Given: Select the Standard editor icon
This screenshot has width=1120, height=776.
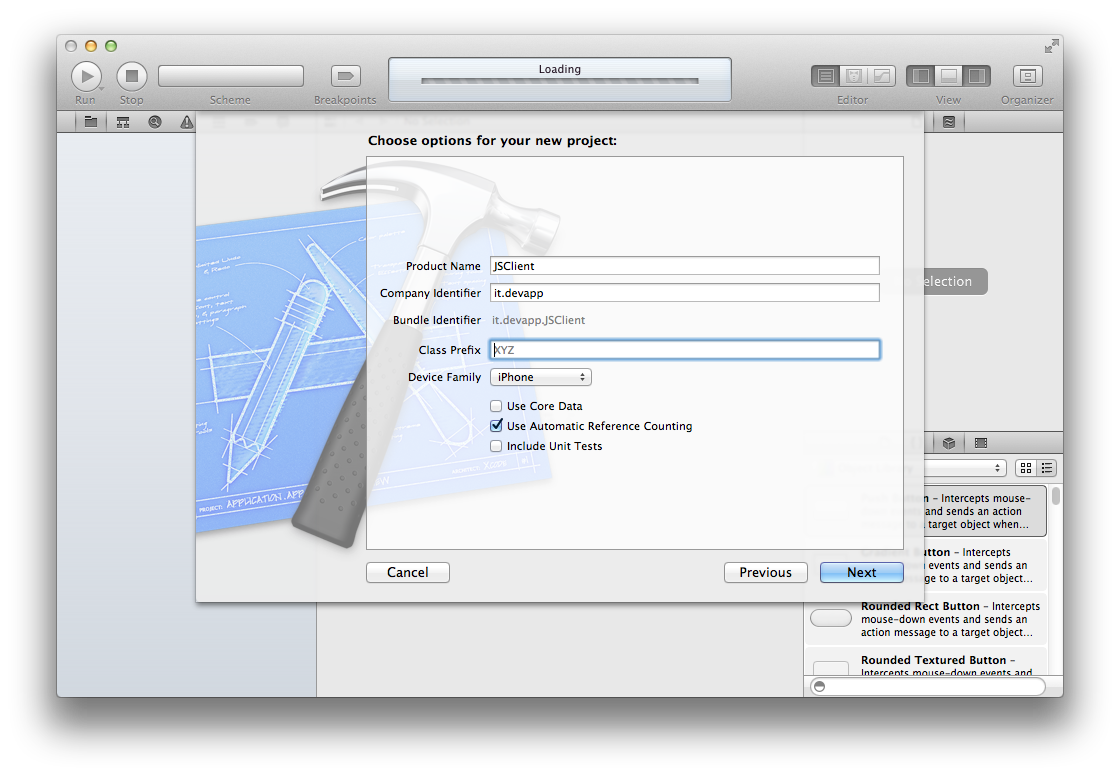Looking at the screenshot, I should [x=825, y=76].
